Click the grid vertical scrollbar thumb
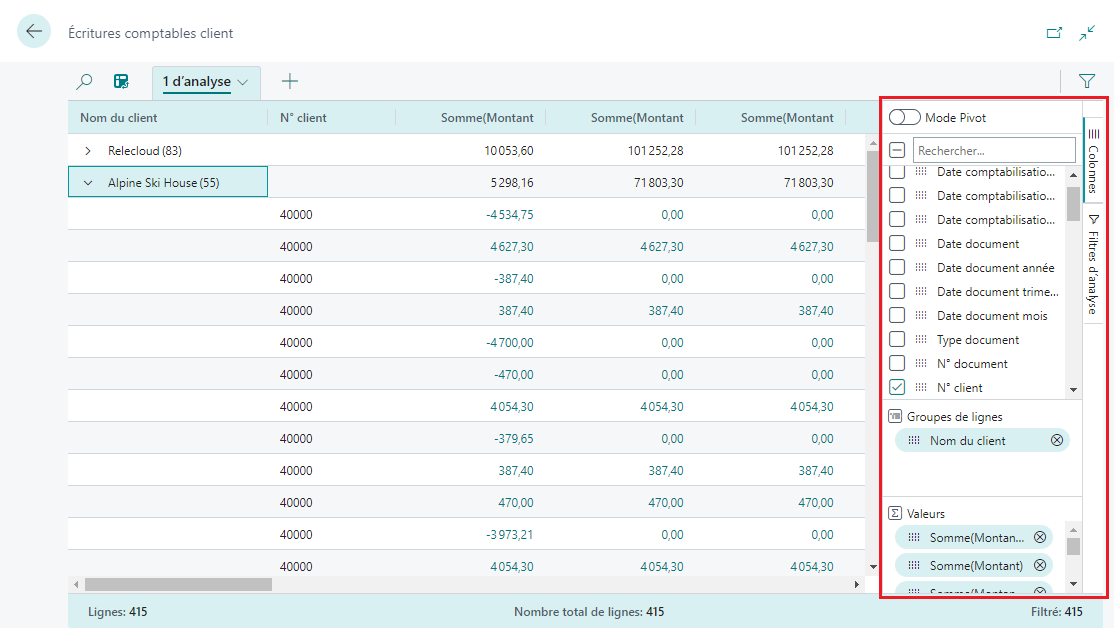The image size is (1114, 637). pos(872,197)
